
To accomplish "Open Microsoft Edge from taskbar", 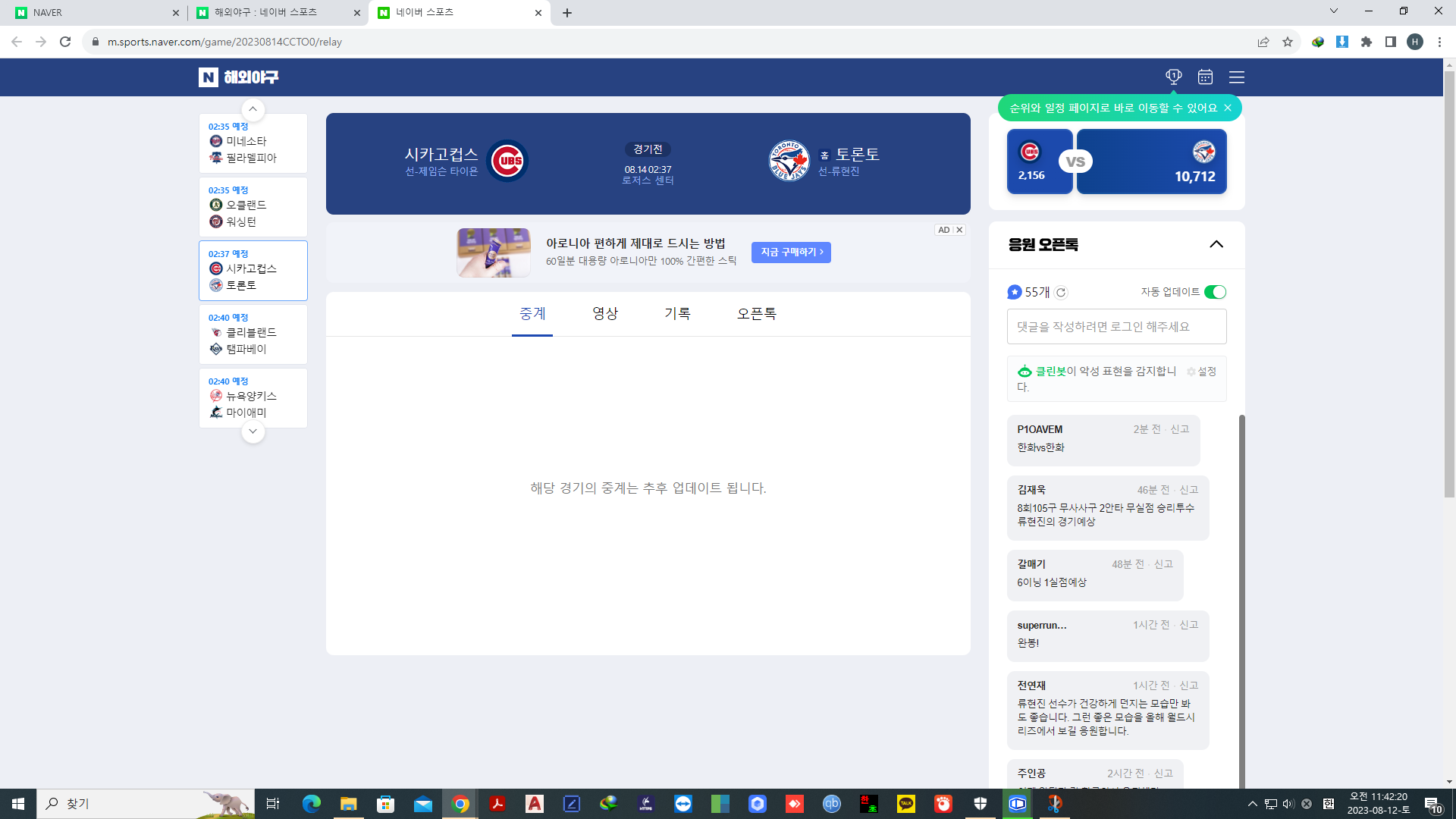I will pos(312,804).
